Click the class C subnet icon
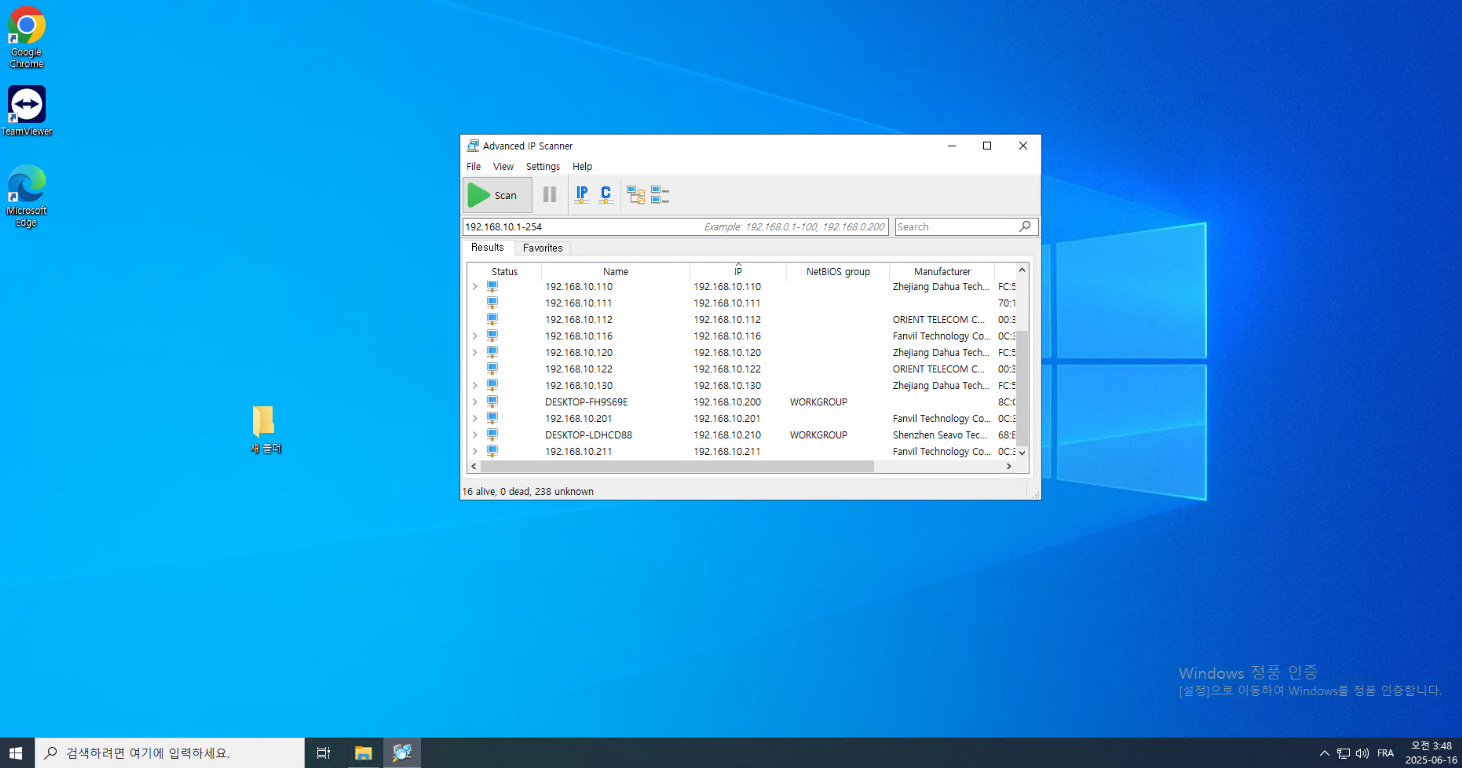1462x768 pixels. tap(605, 195)
